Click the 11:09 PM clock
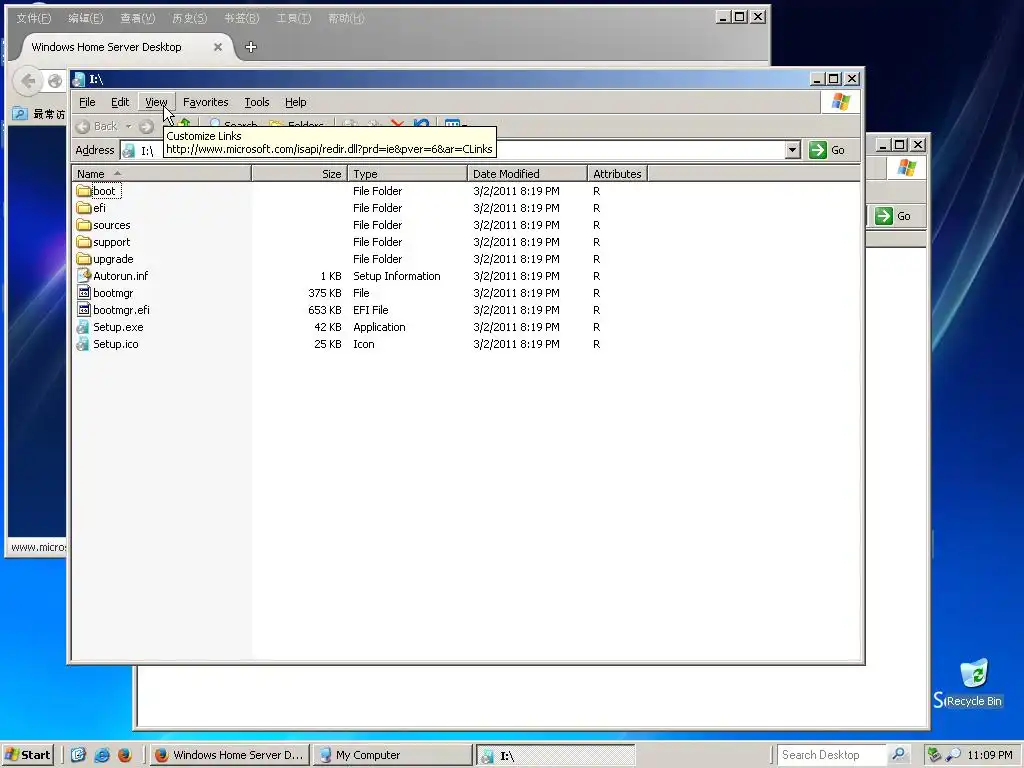1024x768 pixels. coord(990,755)
